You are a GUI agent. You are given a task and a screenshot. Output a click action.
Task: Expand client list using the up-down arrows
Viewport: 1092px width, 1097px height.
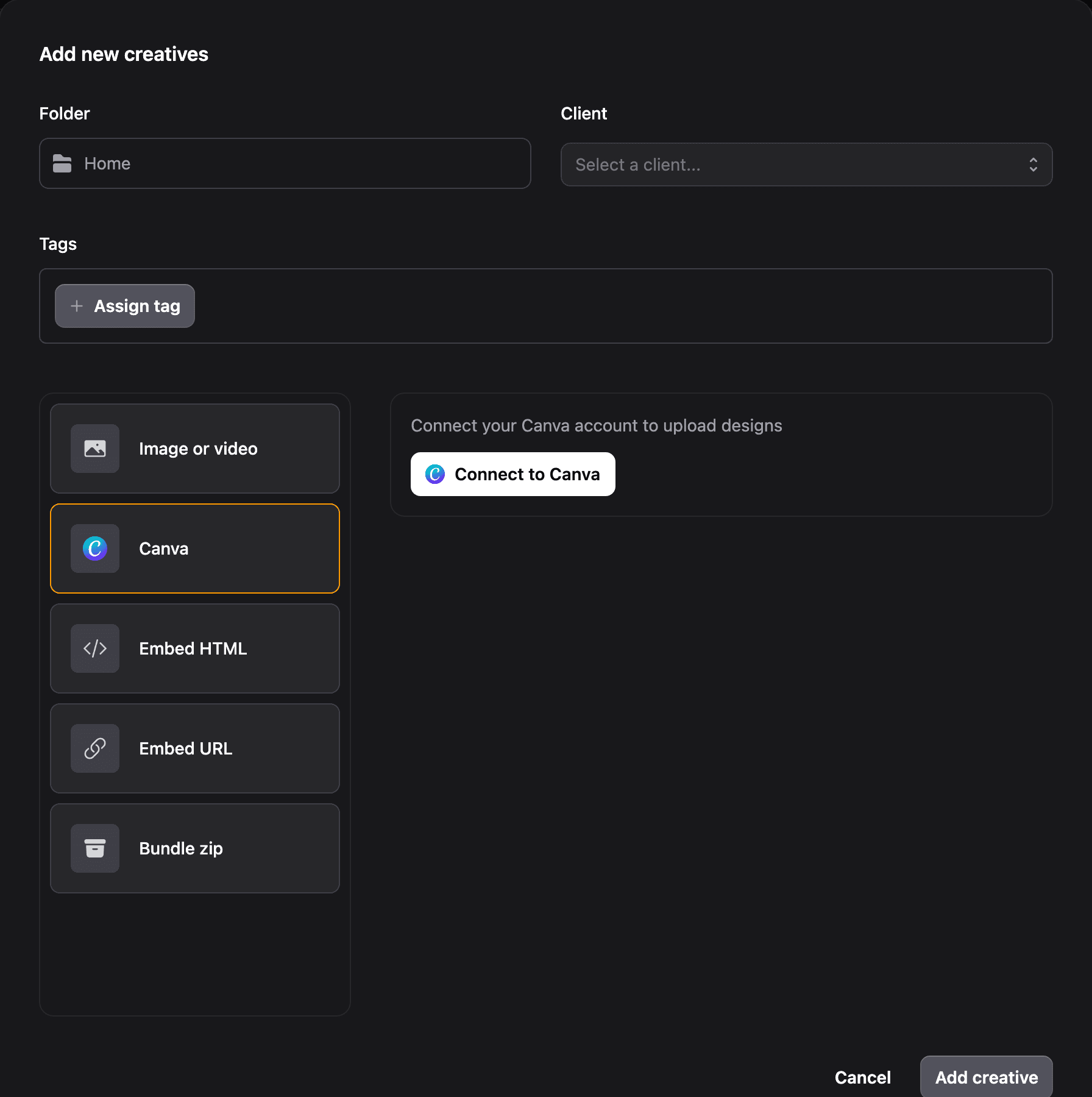tap(1033, 165)
